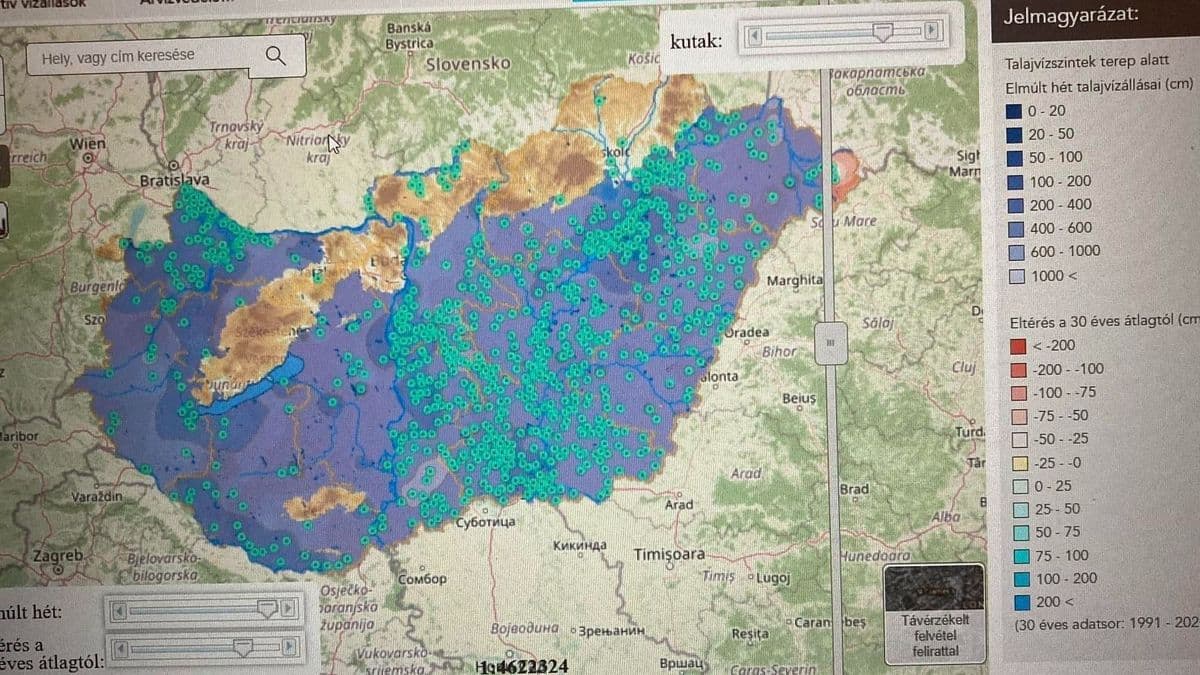The image size is (1200, 675).
Task: Click the 'Суботица' map label
Action: pyautogui.click(x=485, y=522)
